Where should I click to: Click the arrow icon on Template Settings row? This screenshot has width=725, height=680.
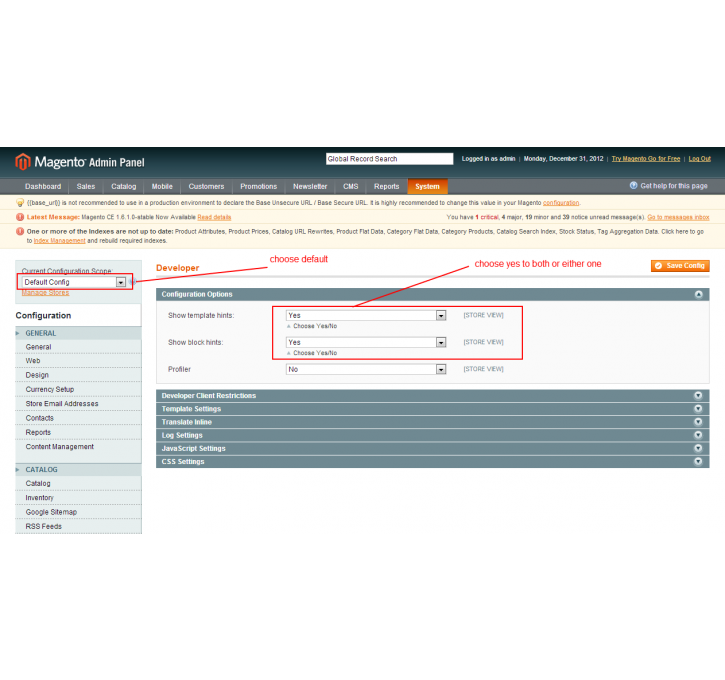[x=698, y=409]
